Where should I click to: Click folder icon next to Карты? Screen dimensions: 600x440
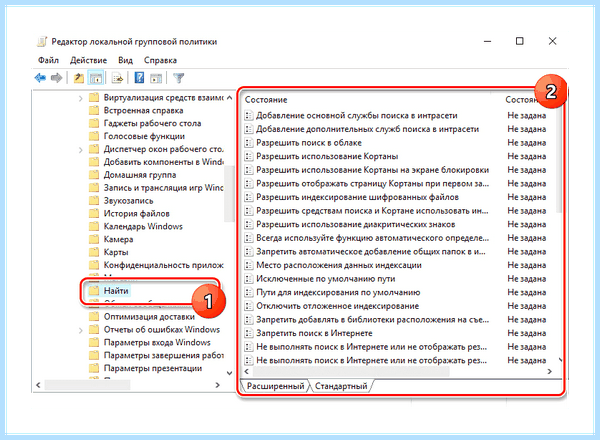click(x=94, y=252)
